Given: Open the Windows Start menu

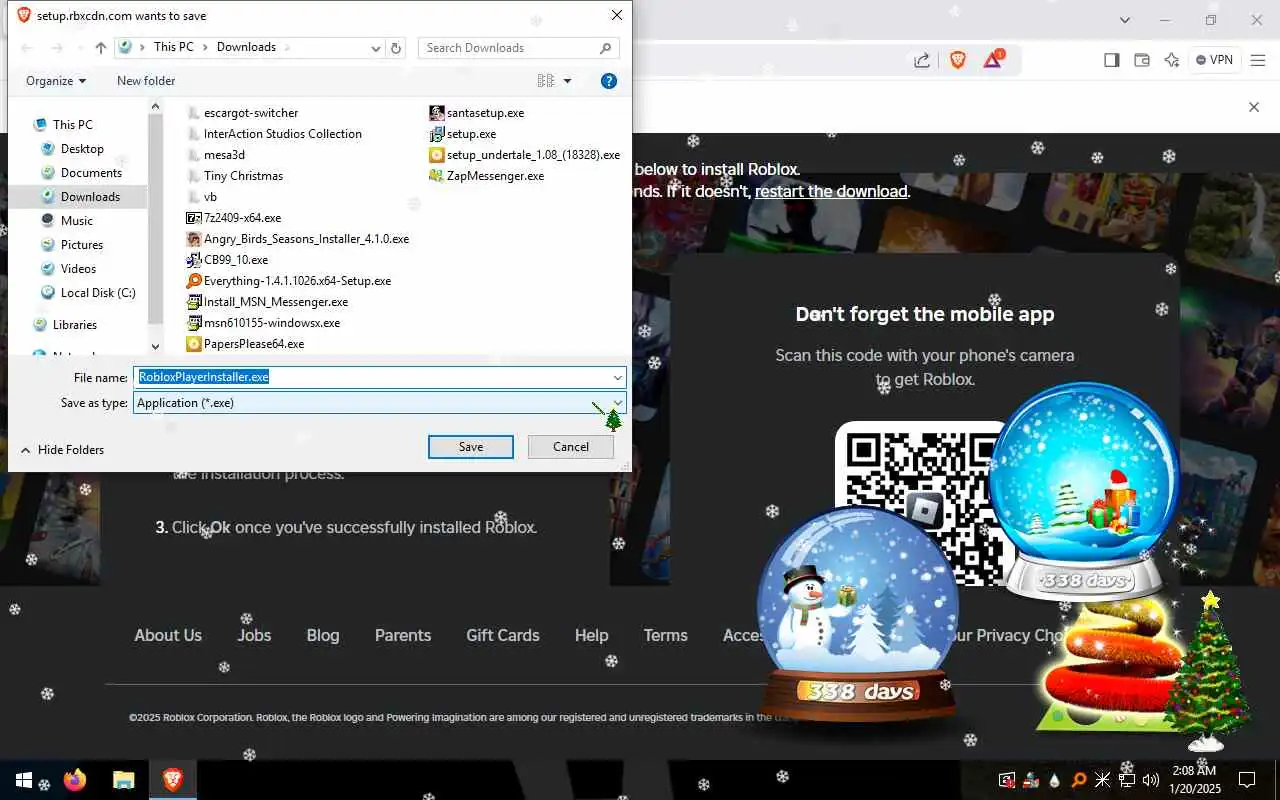Looking at the screenshot, I should (x=24, y=780).
